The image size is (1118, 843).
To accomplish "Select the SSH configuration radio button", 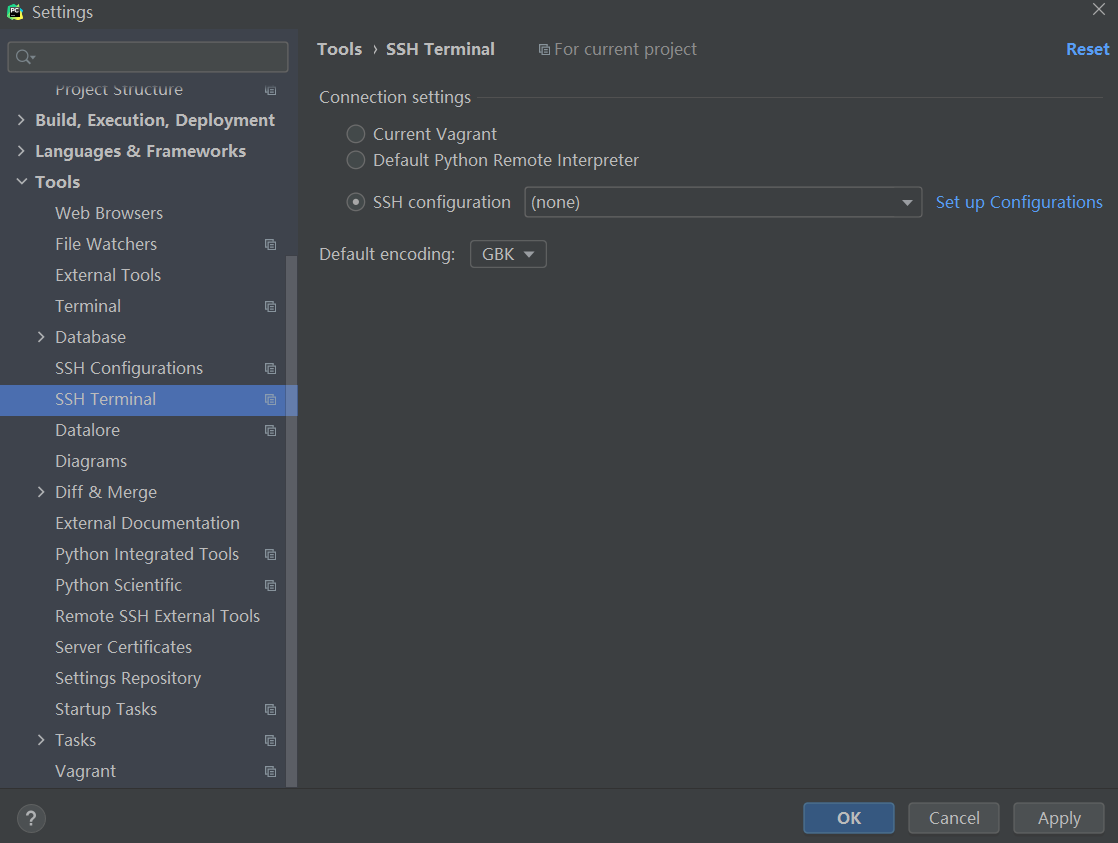I will 356,203.
